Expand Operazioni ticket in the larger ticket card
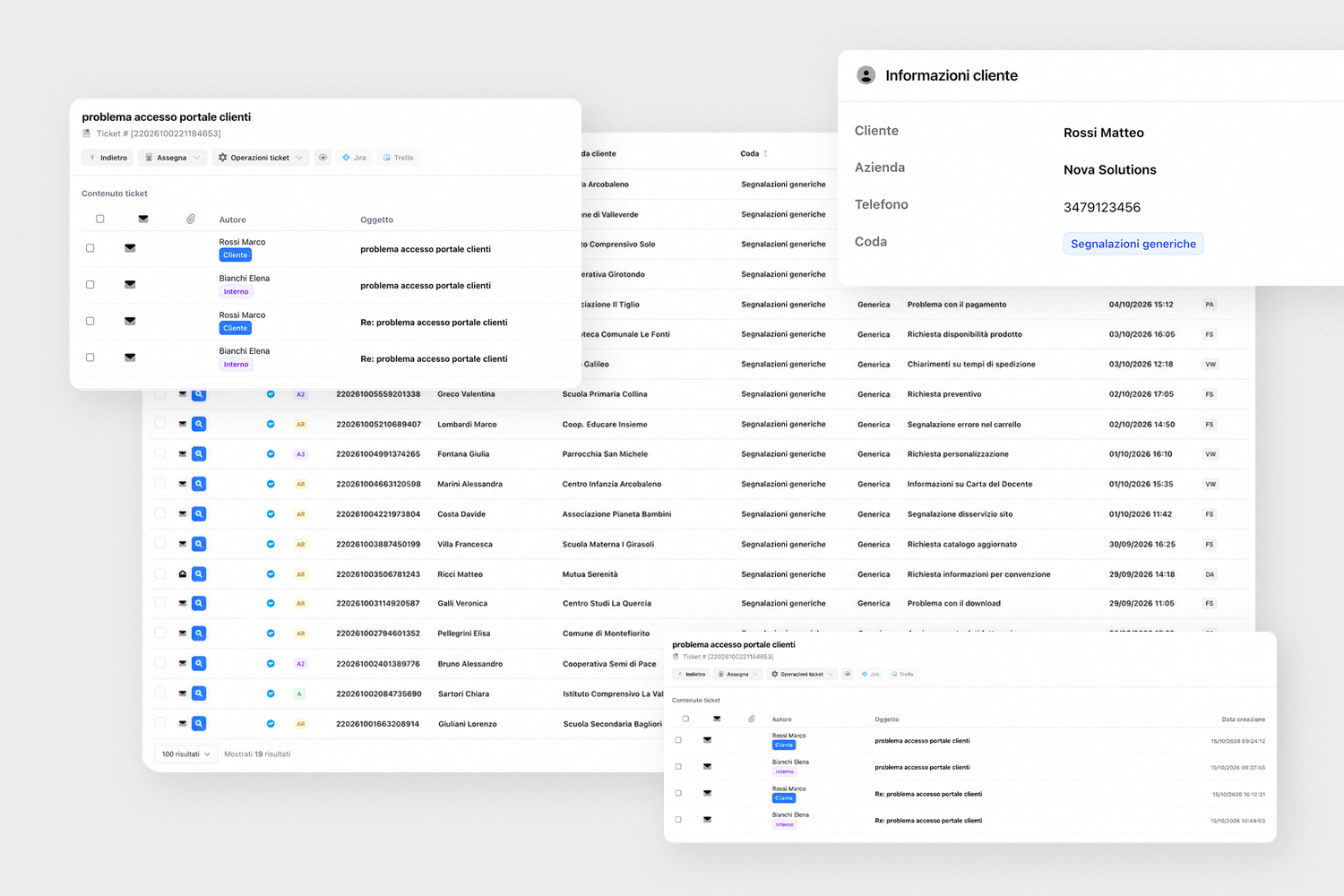This screenshot has width=1344, height=896. click(261, 158)
